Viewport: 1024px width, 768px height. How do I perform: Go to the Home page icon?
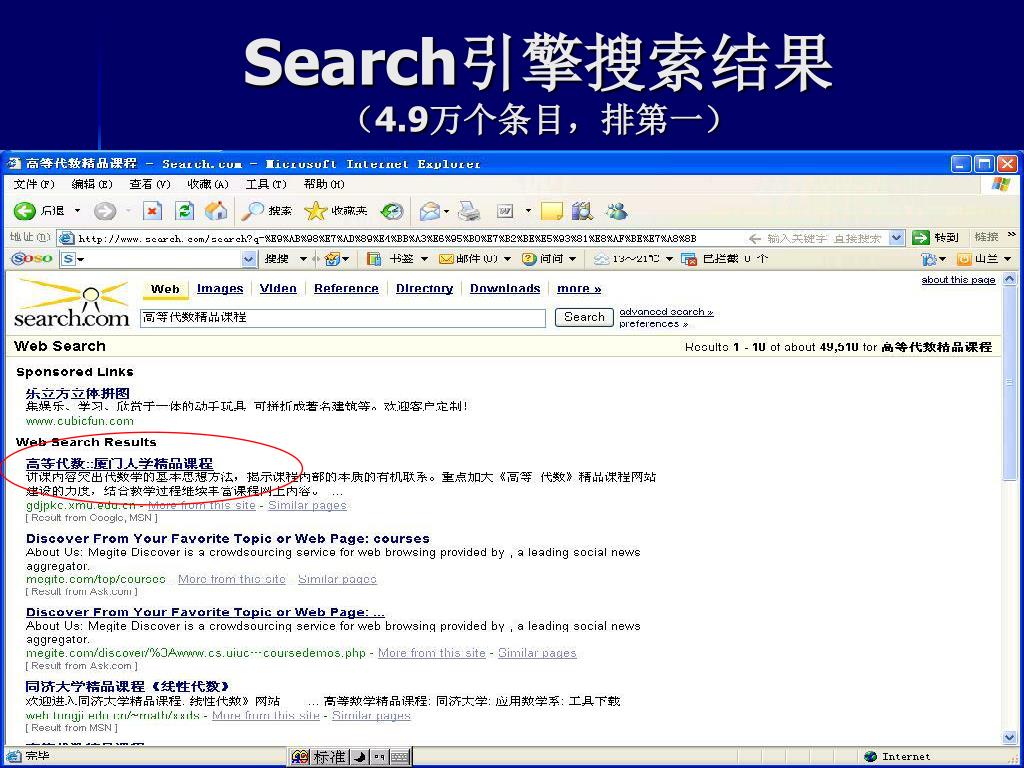coord(216,211)
